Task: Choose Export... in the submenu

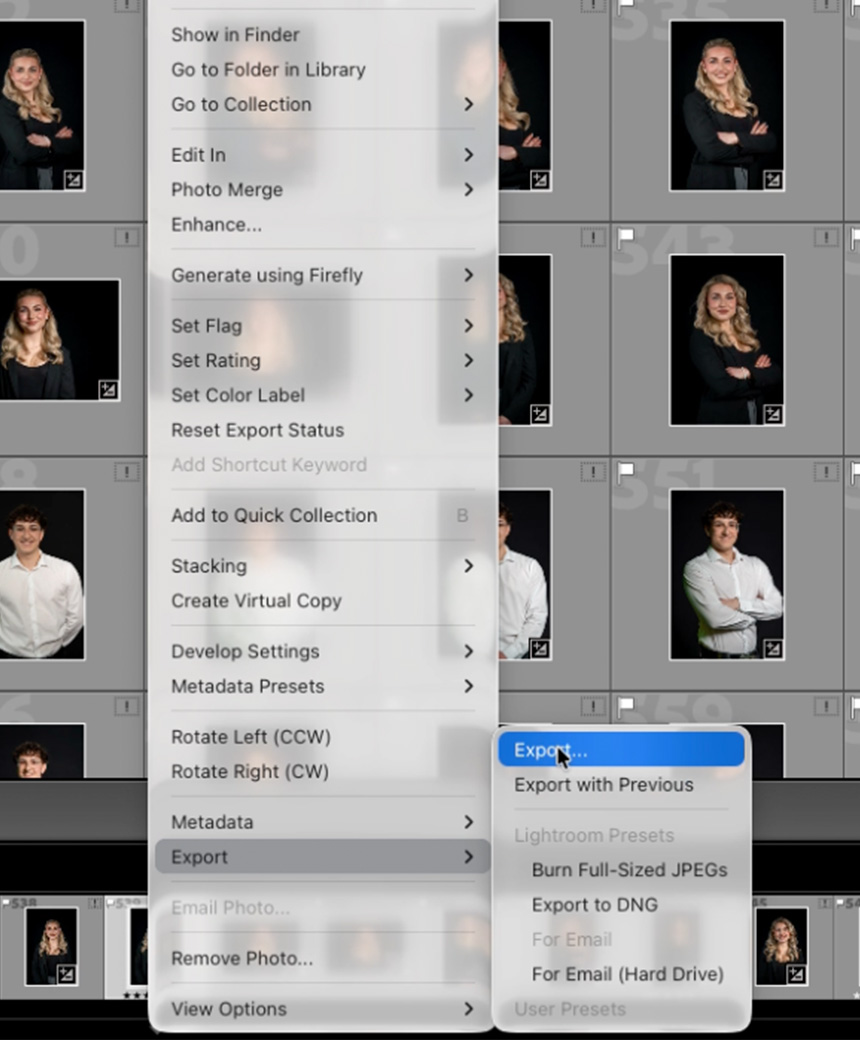Action: (x=621, y=750)
